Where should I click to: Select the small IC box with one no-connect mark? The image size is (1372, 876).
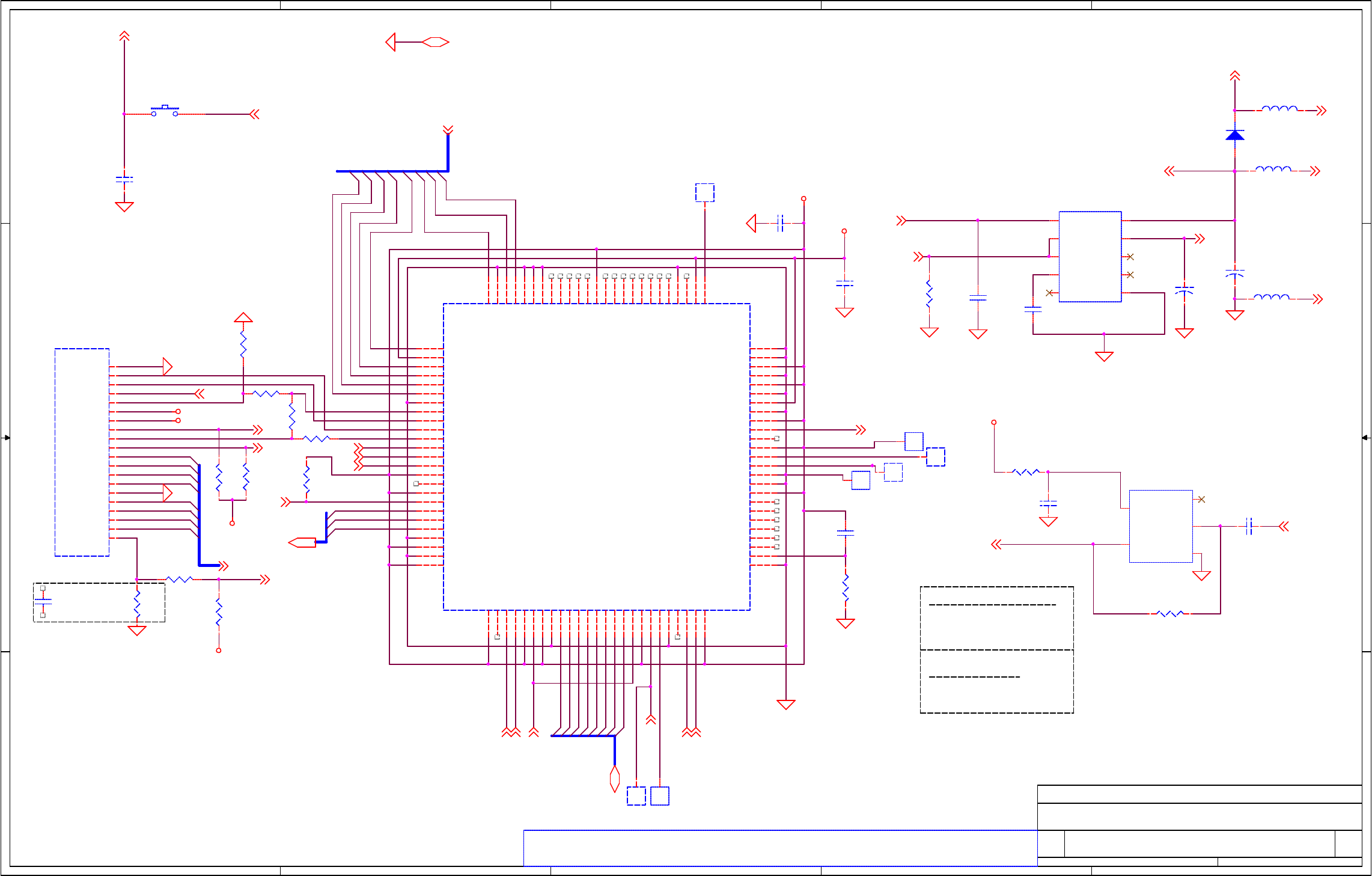(1160, 526)
